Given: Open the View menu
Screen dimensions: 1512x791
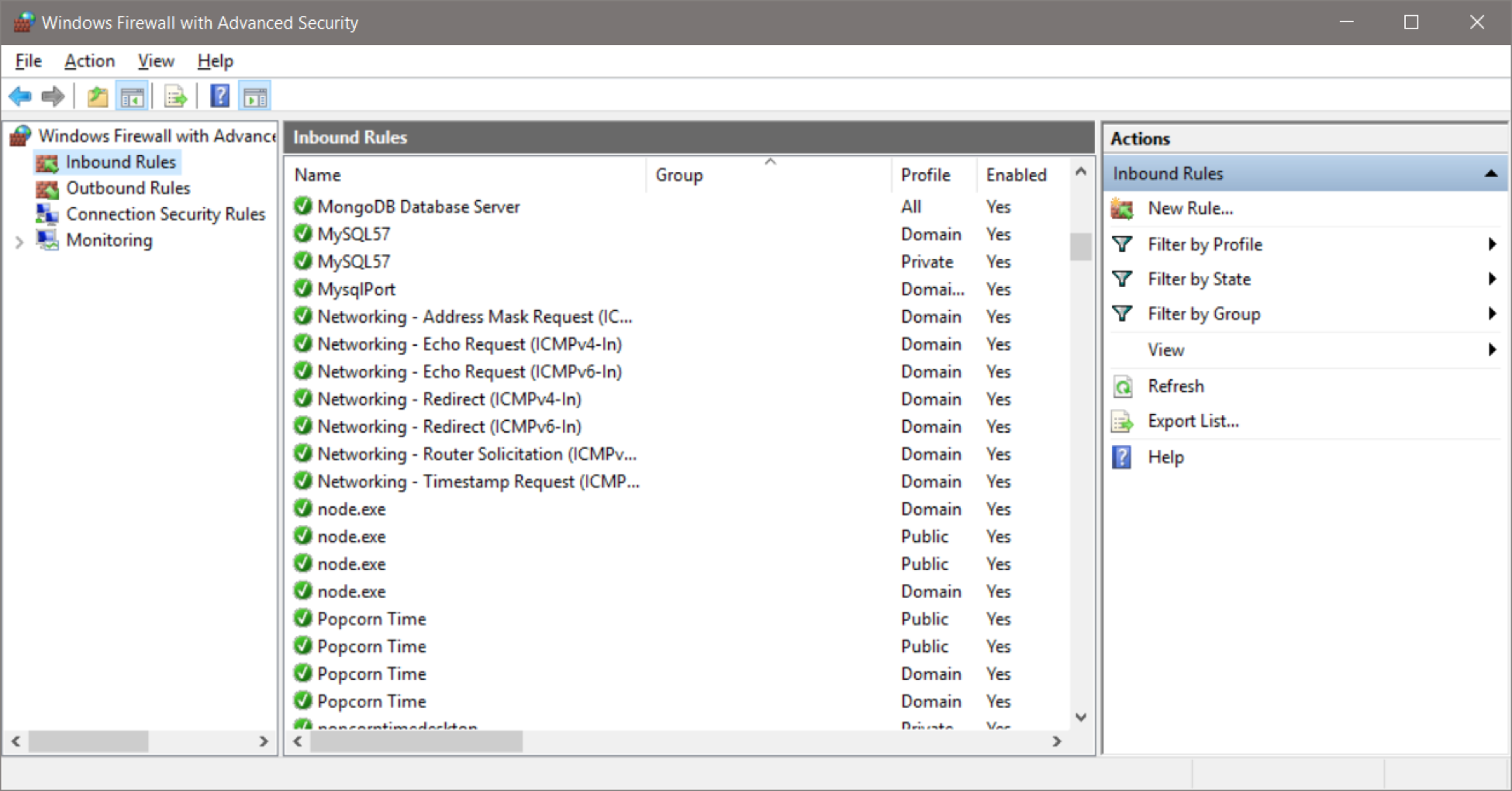Looking at the screenshot, I should coord(156,61).
